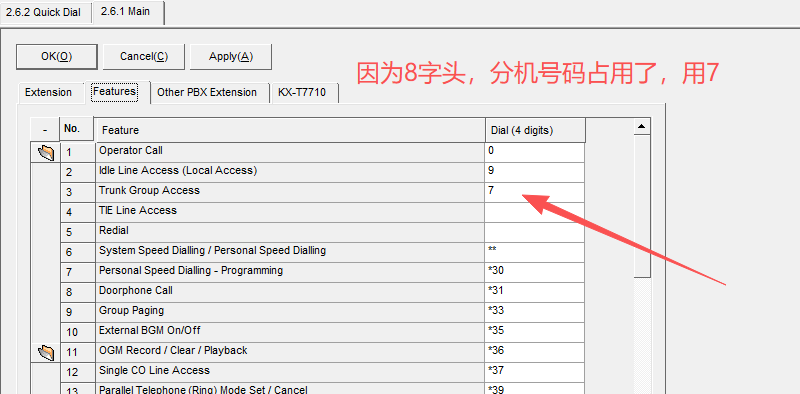800x394 pixels.
Task: Click row number 12 cell
Action: (x=78, y=372)
